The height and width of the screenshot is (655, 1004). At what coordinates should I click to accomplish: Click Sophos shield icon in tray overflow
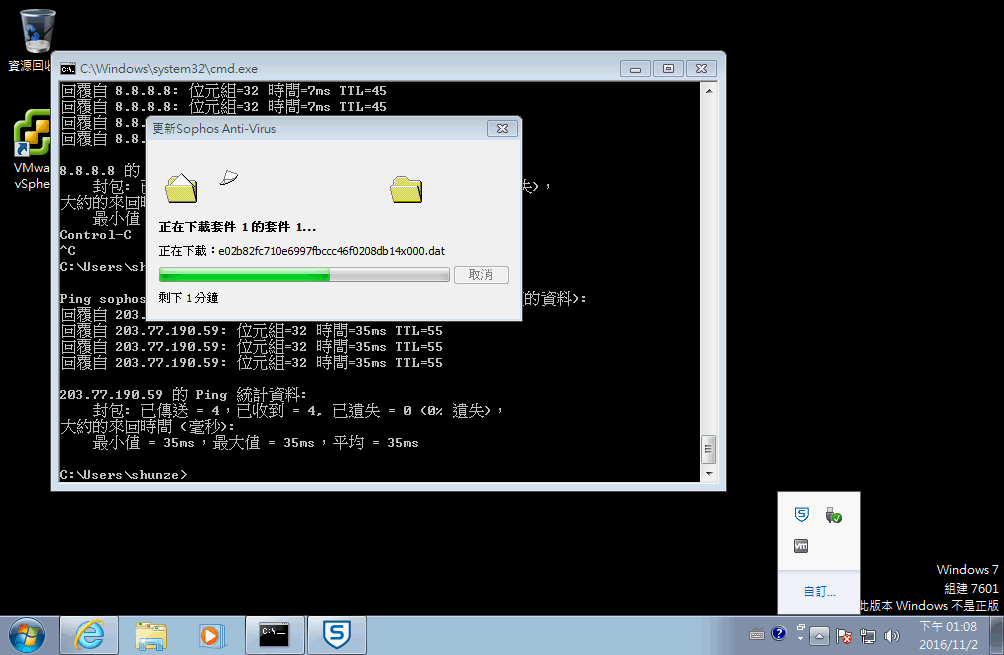(x=801, y=515)
